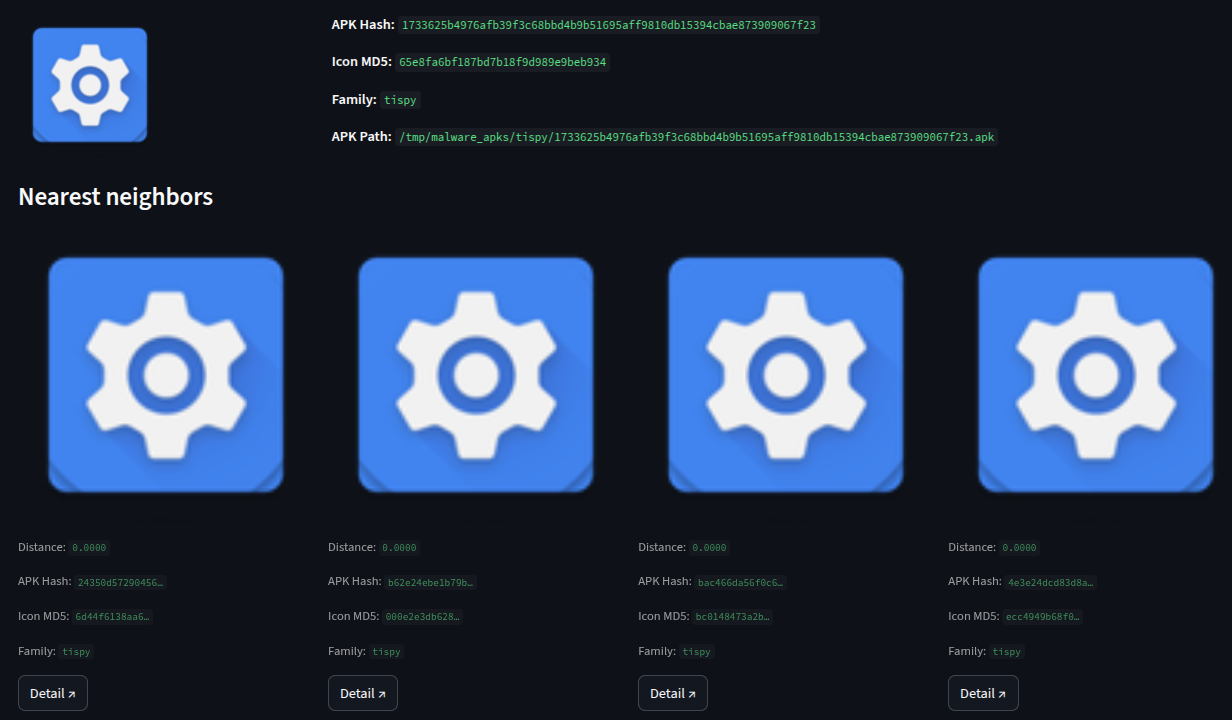The width and height of the screenshot is (1232, 720).
Task: Click Distance 0.0000 of neighbor bac466da56f0c6
Action: 709,548
